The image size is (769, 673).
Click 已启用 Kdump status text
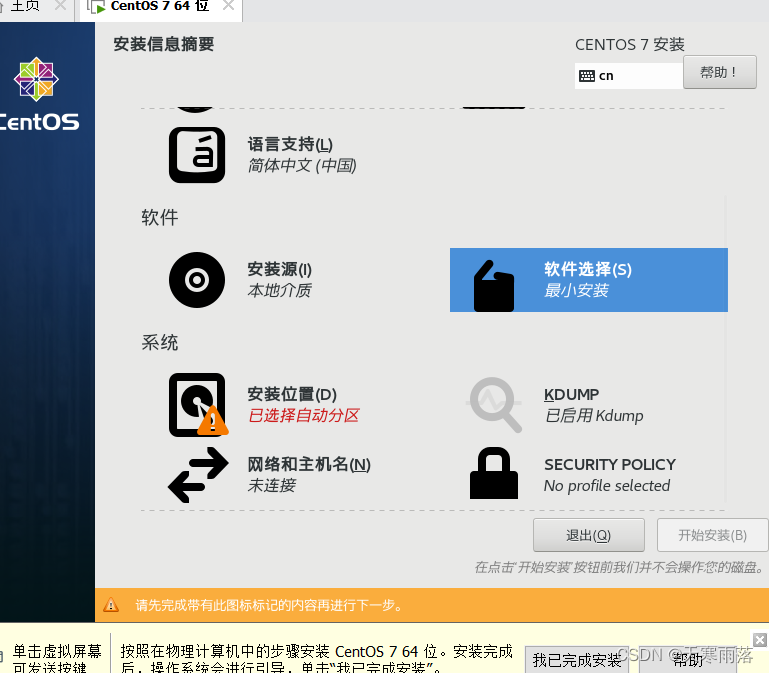point(593,415)
